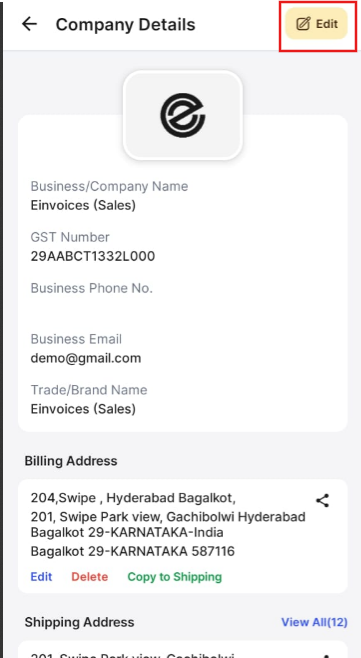Click the Shipping Address section heading
The image size is (361, 658).
click(x=79, y=622)
